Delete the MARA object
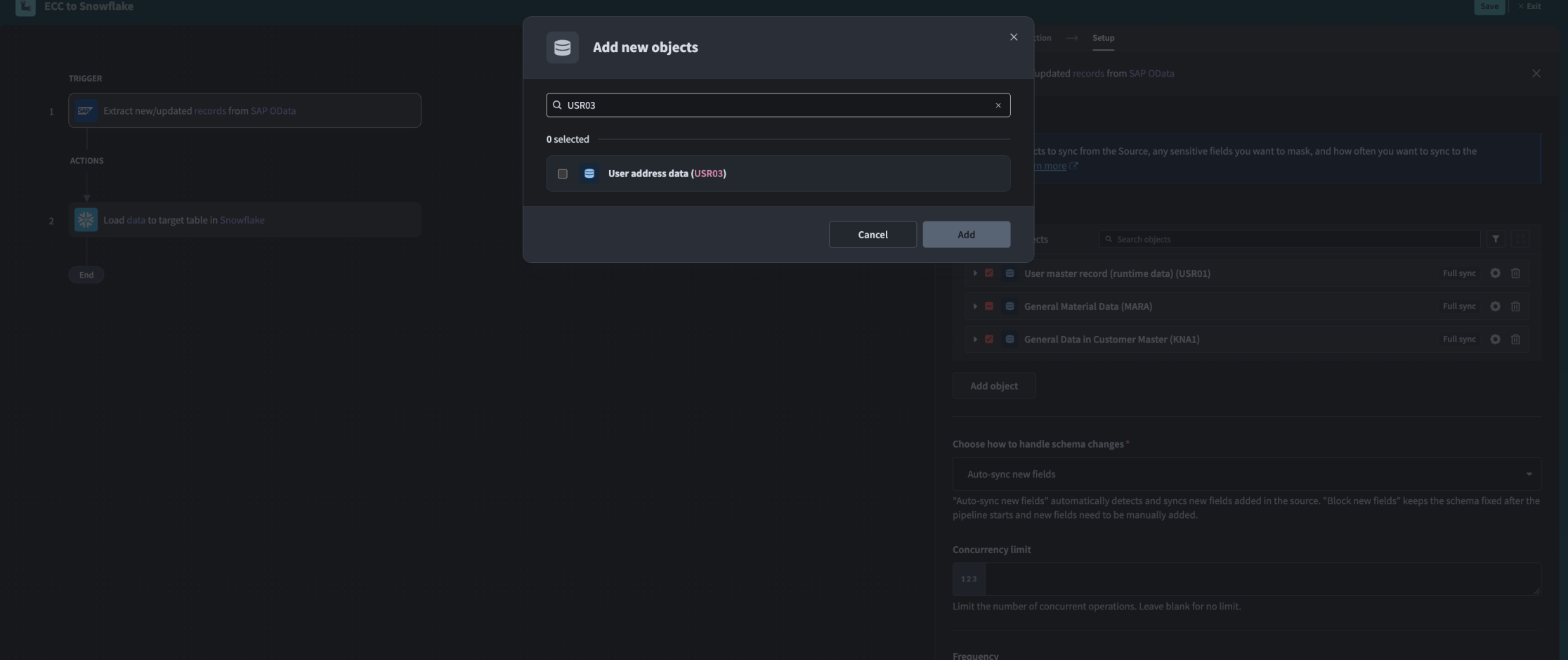Image resolution: width=1568 pixels, height=660 pixels. (x=1515, y=306)
